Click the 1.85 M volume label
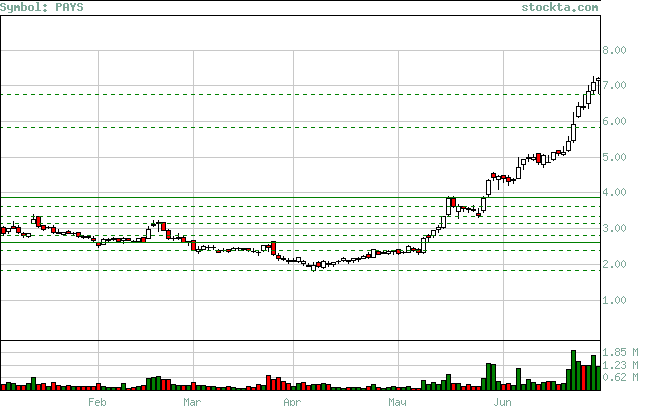Screen dimensions: 655x406 (x=620, y=352)
